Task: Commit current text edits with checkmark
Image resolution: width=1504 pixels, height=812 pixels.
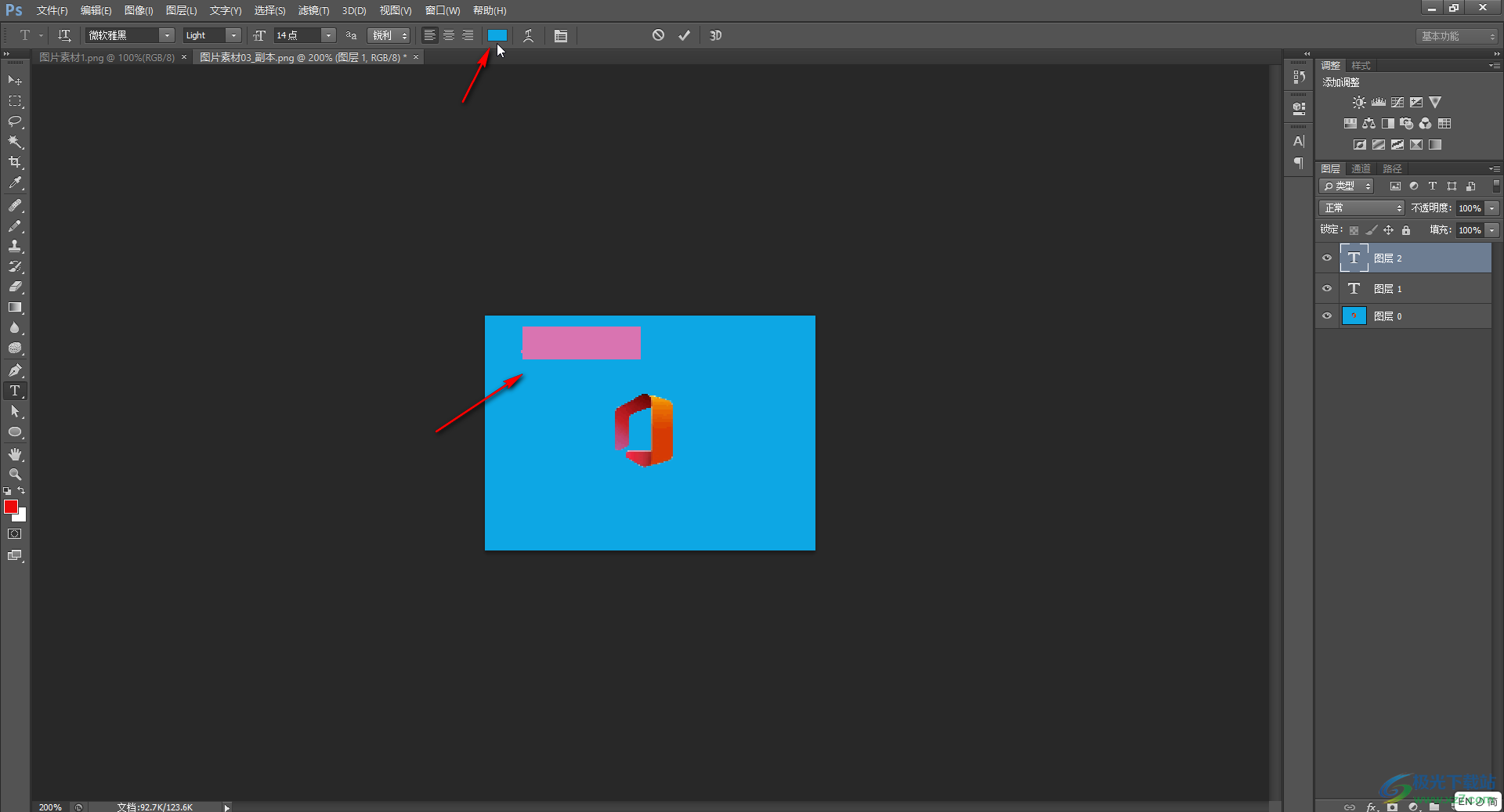Action: (685, 35)
